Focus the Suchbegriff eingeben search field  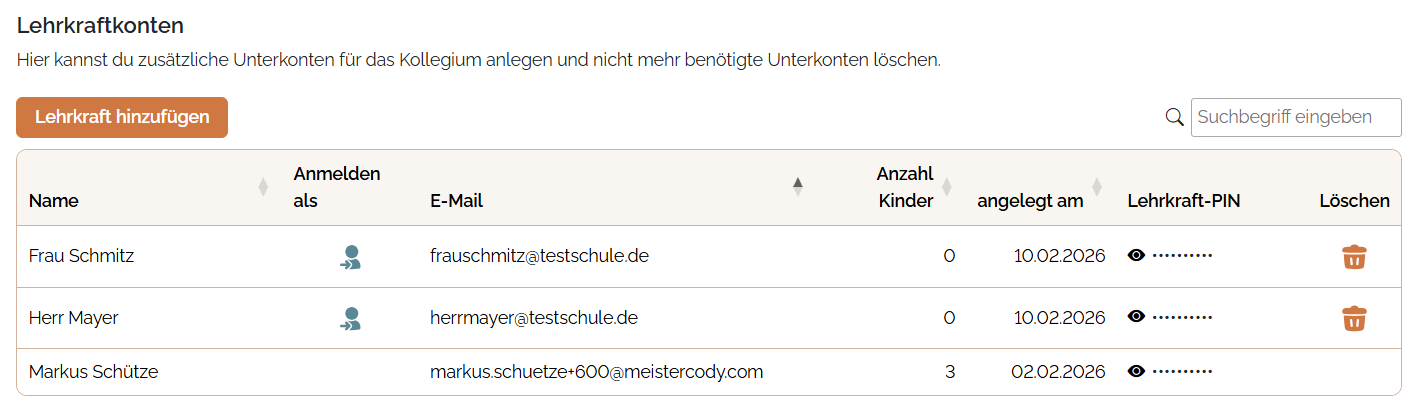pos(1296,117)
